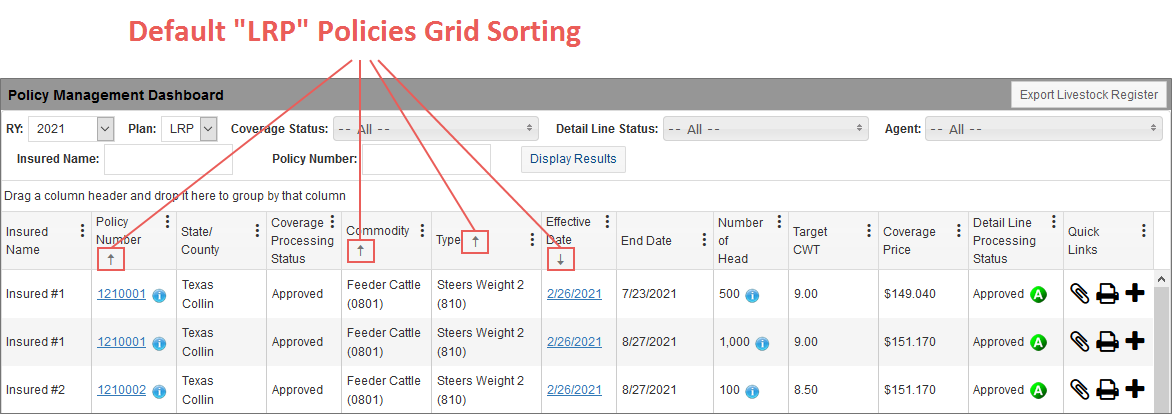Open Effective Date column options menu

pos(606,222)
